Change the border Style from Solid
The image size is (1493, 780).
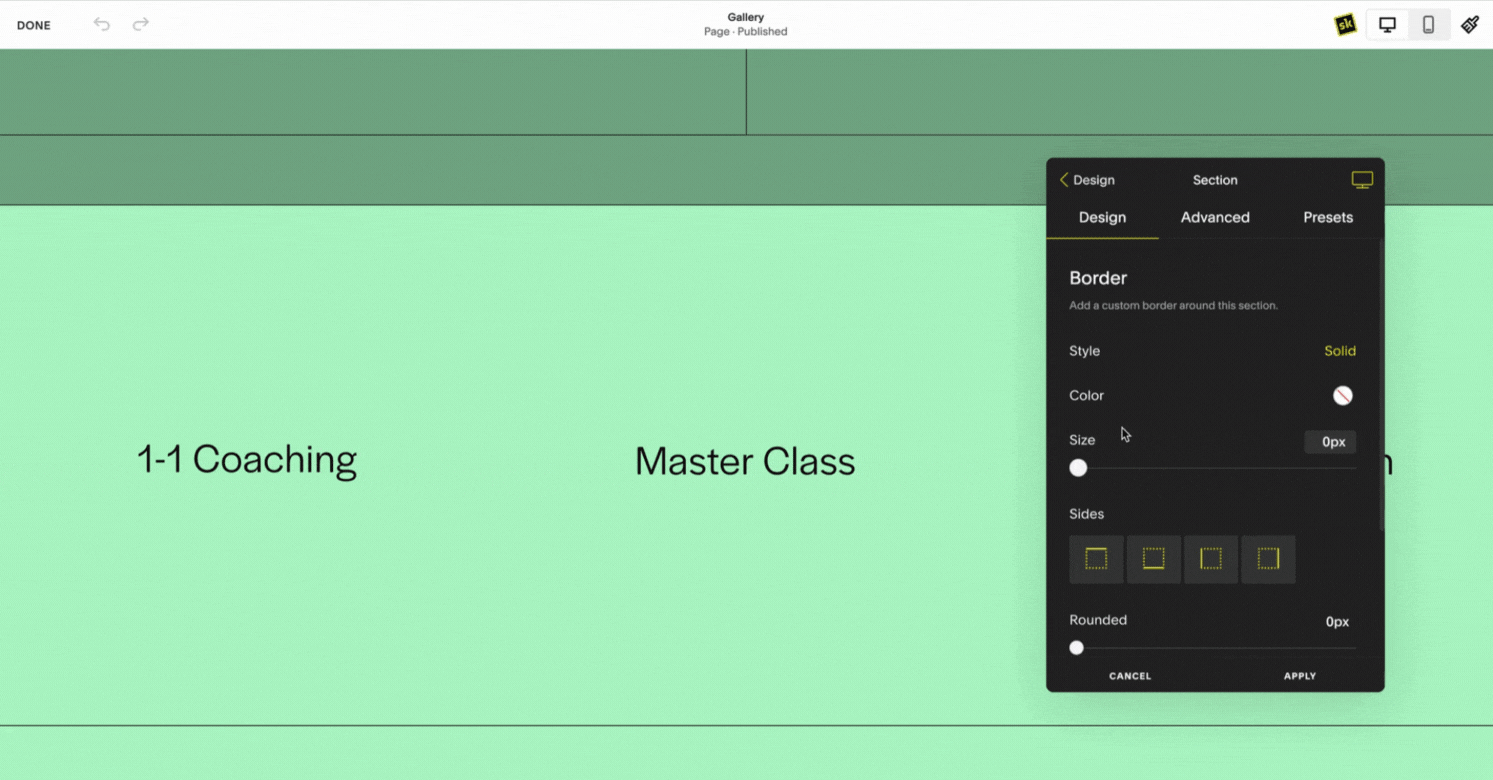point(1340,351)
